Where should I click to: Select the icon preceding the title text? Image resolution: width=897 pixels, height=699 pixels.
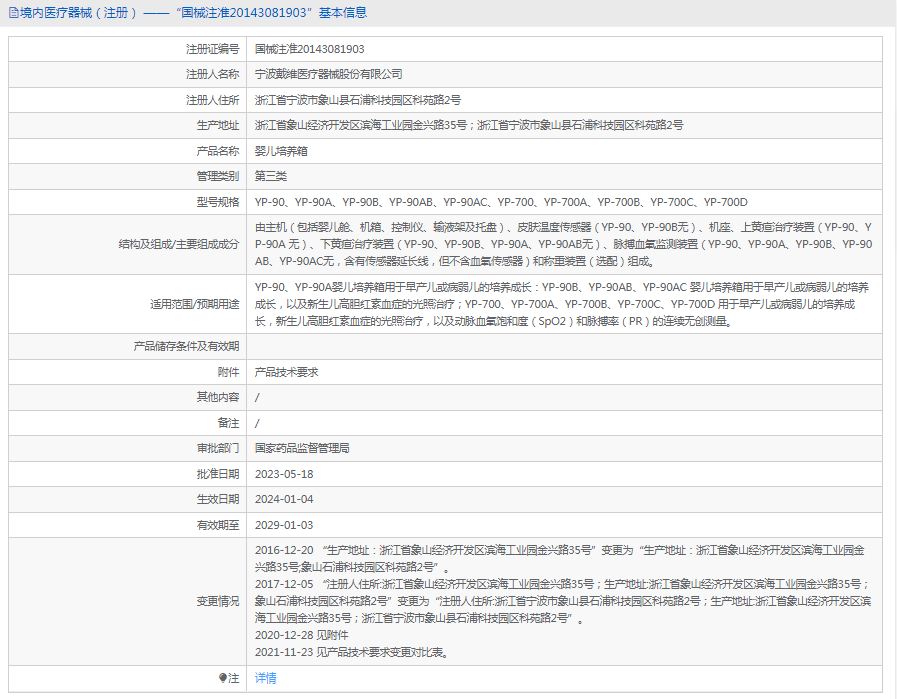click(x=14, y=12)
